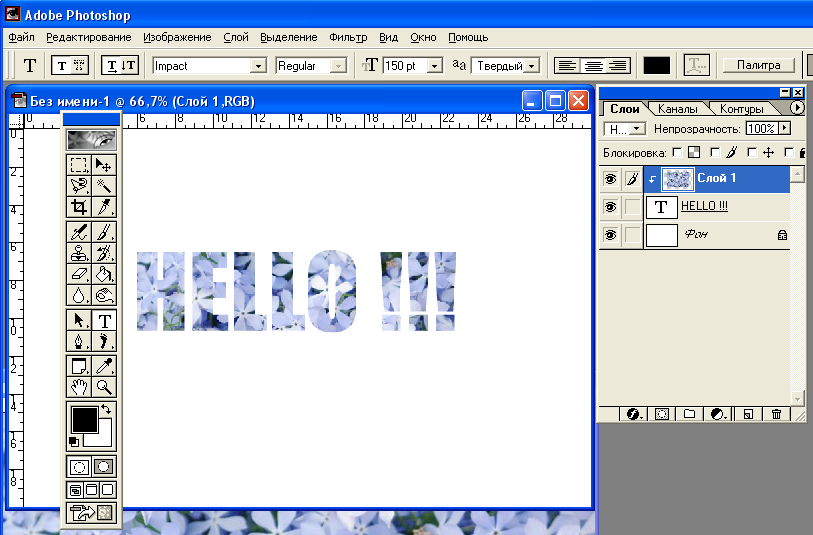
Task: Enable lock transparent pixels checkbox
Action: [x=679, y=152]
